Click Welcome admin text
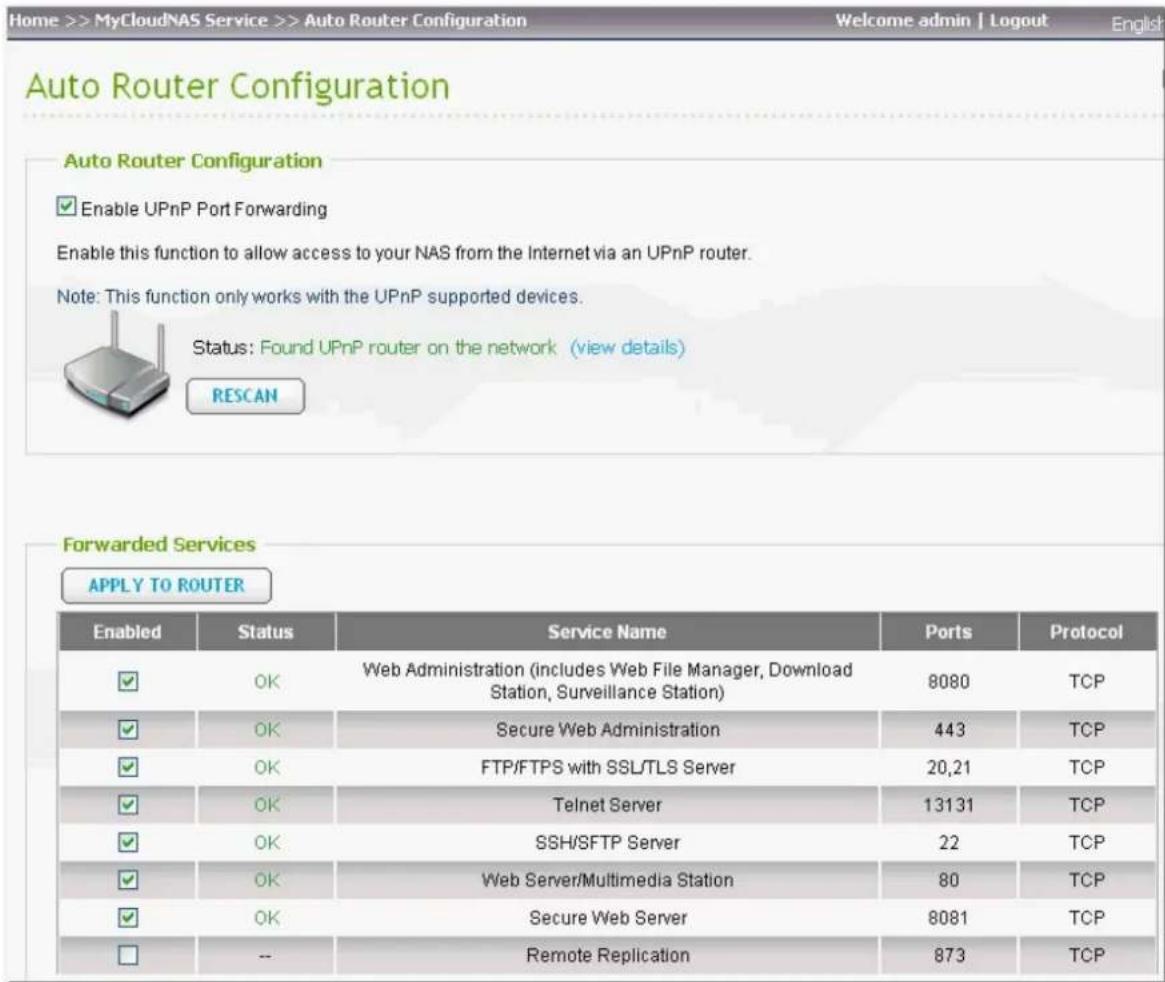Viewport: 1165px width, 982px height. (x=903, y=21)
